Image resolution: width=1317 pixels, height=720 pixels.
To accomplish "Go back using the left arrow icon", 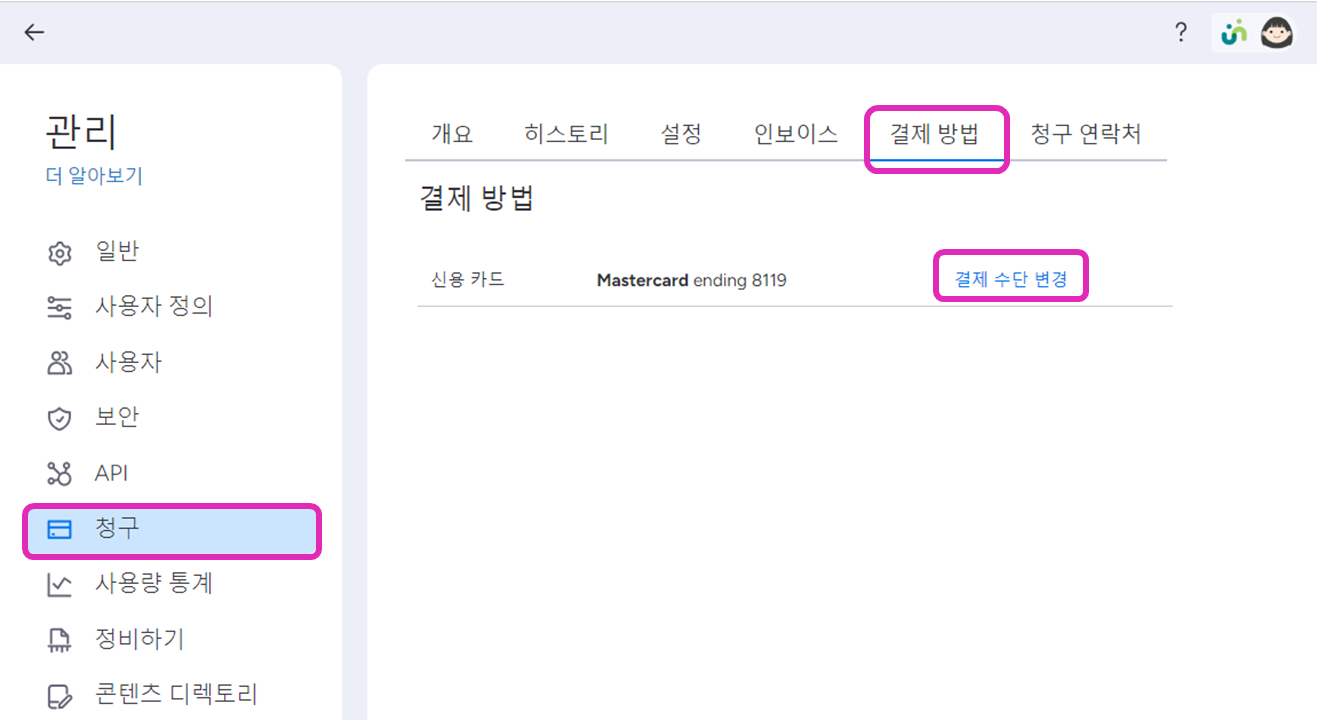I will 35,33.
